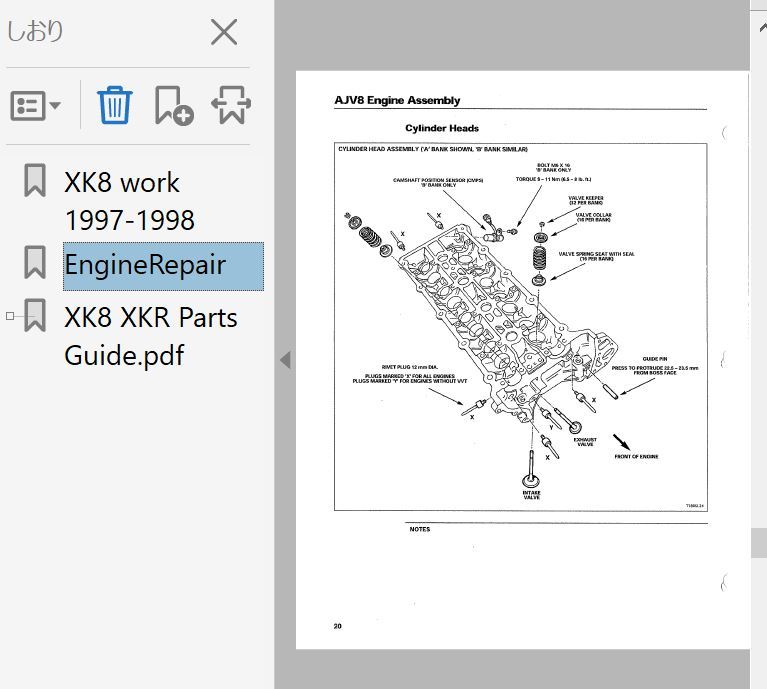Click the RIVET PLUG 12 mm DIA. label
Screen dimensions: 767x689
coord(410,367)
